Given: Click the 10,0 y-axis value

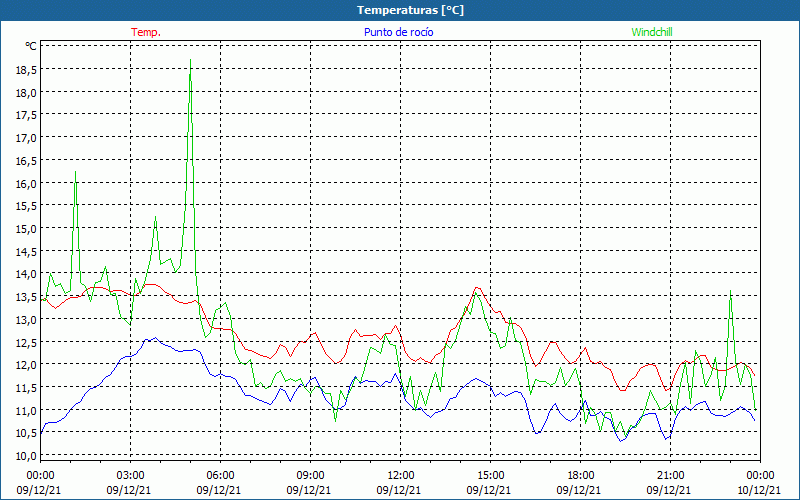Looking at the screenshot, I should coord(26,456).
